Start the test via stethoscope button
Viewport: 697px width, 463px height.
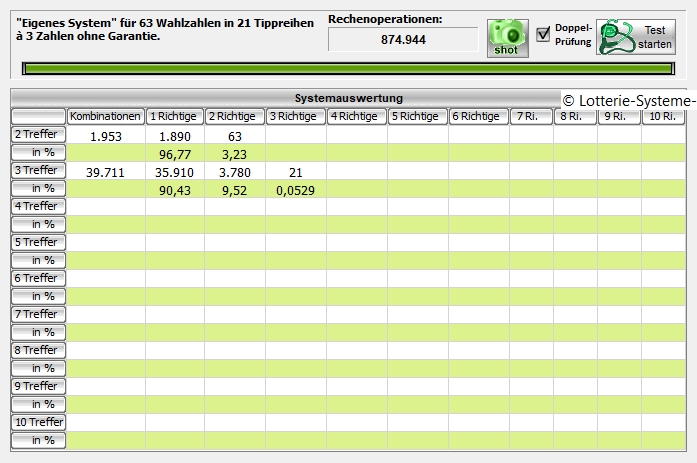point(636,37)
